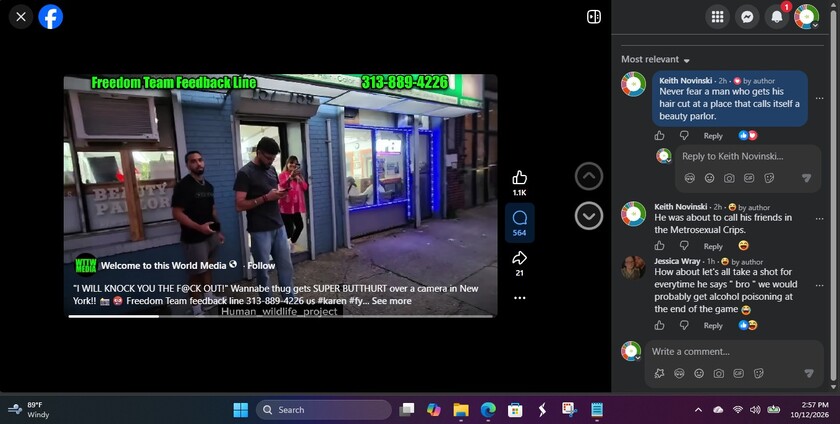Reply to the beauty parlor comment
840x424 pixels.
[713, 136]
